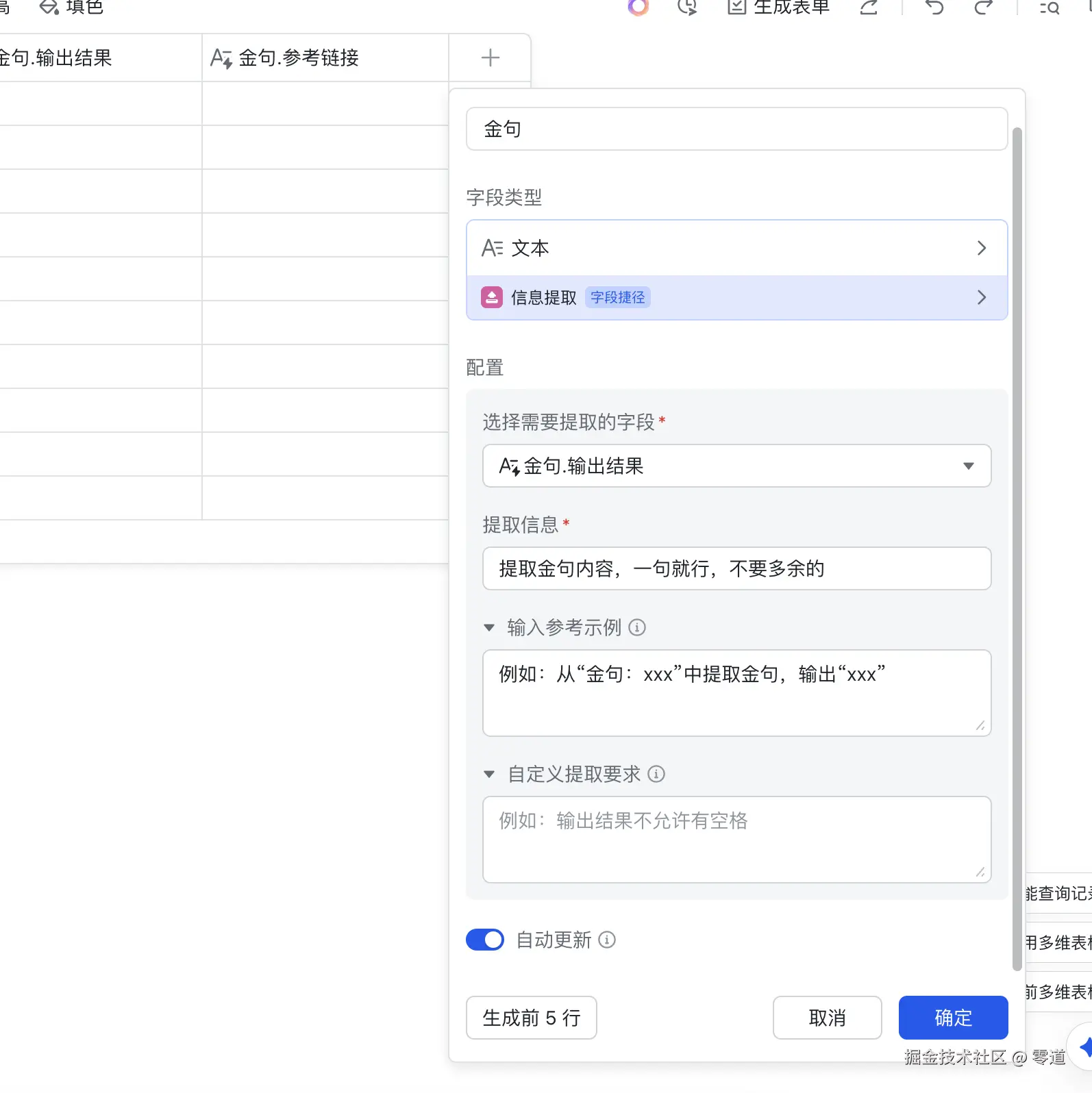1092x1093 pixels.
Task: Open the 金句.输出结果 field dropdown
Action: (736, 466)
